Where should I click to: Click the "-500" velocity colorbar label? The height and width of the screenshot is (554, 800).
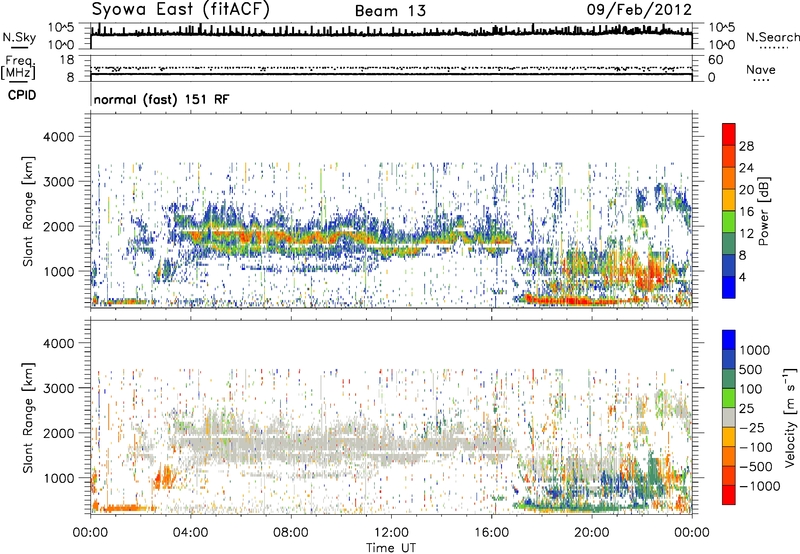(755, 466)
